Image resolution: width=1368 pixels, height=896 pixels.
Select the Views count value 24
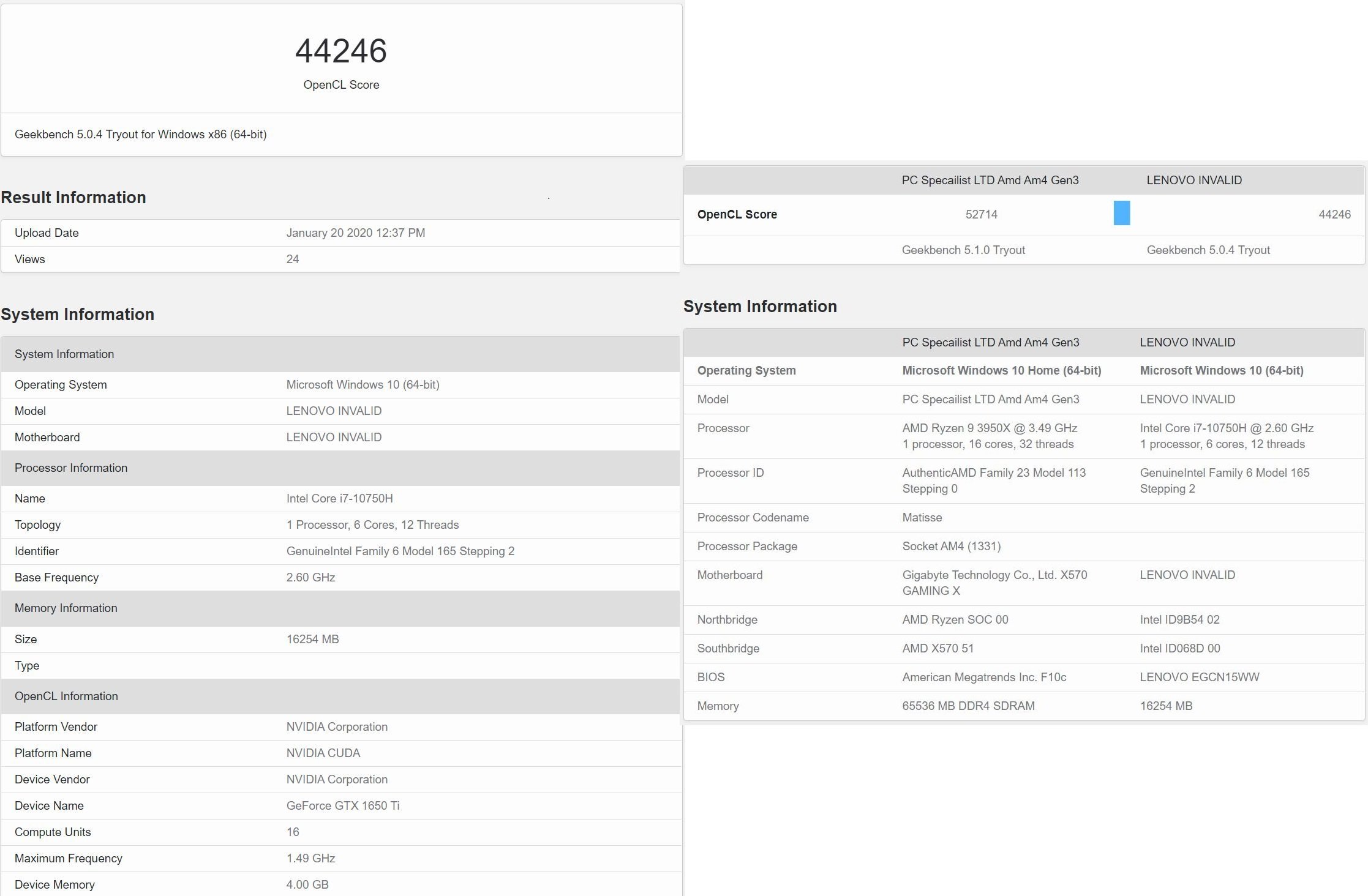[293, 259]
